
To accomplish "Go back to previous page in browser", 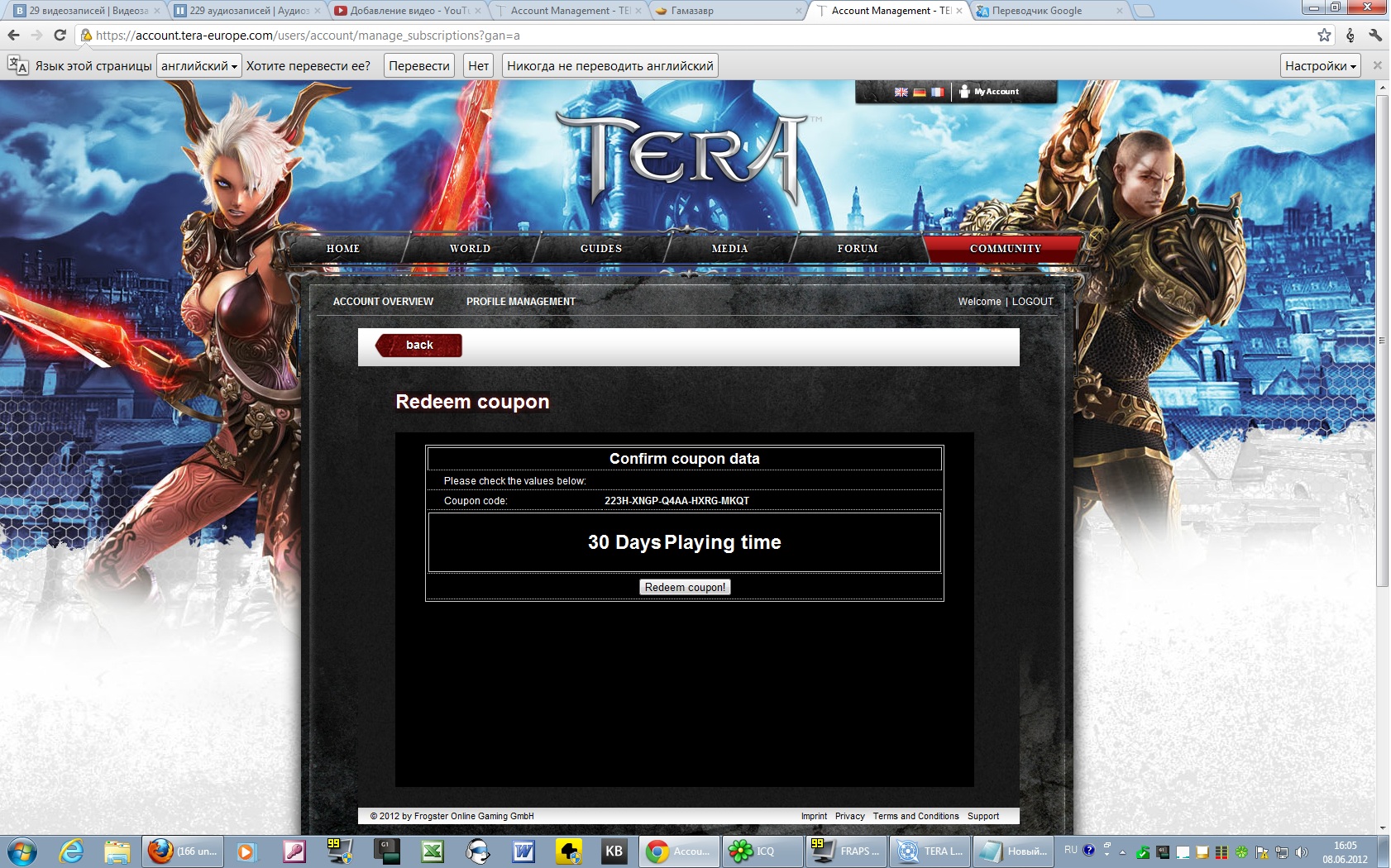I will 13,35.
